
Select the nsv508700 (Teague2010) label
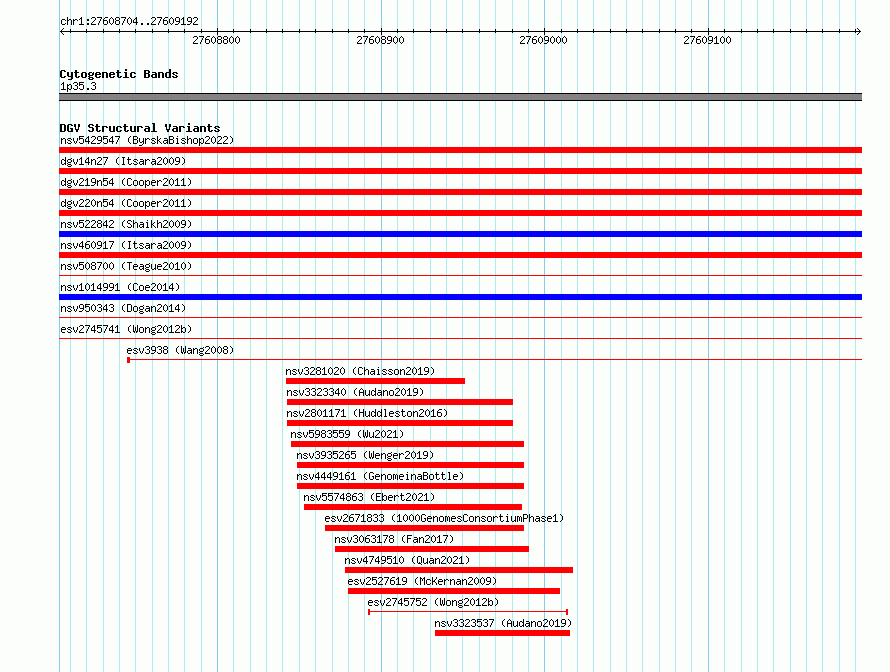(x=126, y=266)
